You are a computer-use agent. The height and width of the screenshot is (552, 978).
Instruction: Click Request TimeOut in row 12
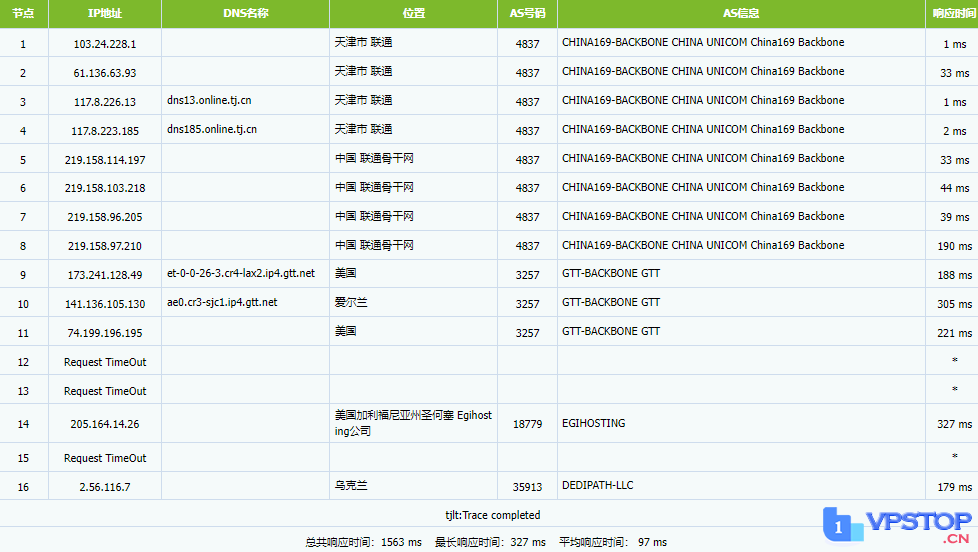click(x=105, y=362)
